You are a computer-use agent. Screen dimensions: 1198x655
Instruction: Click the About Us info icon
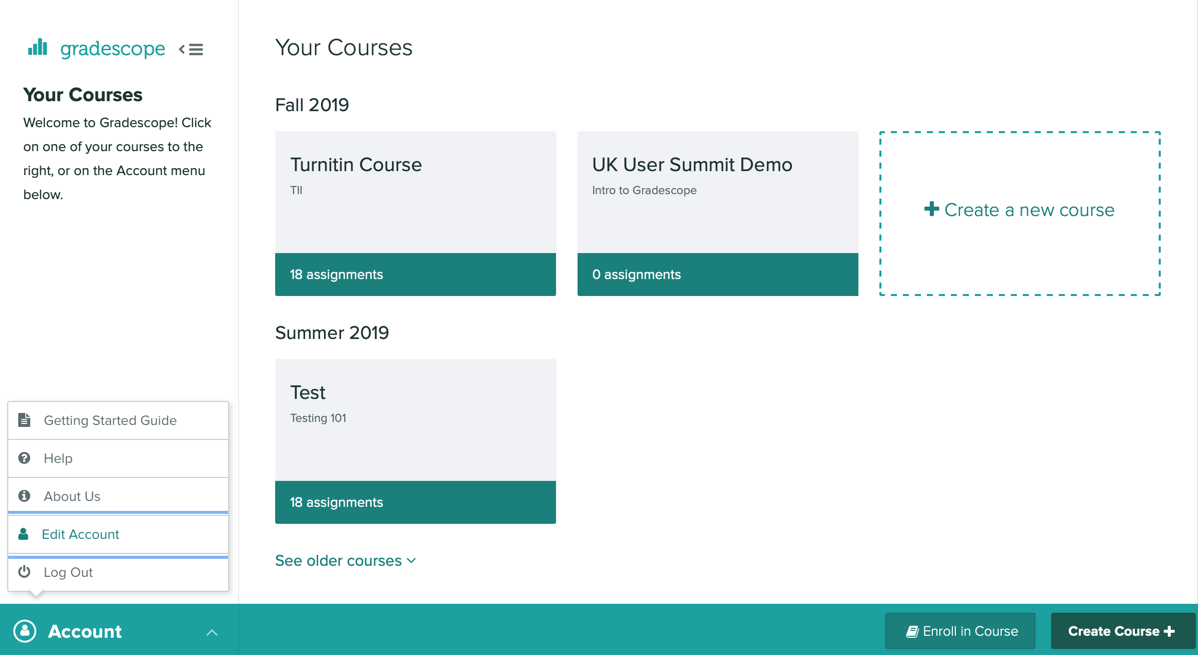[x=24, y=496]
